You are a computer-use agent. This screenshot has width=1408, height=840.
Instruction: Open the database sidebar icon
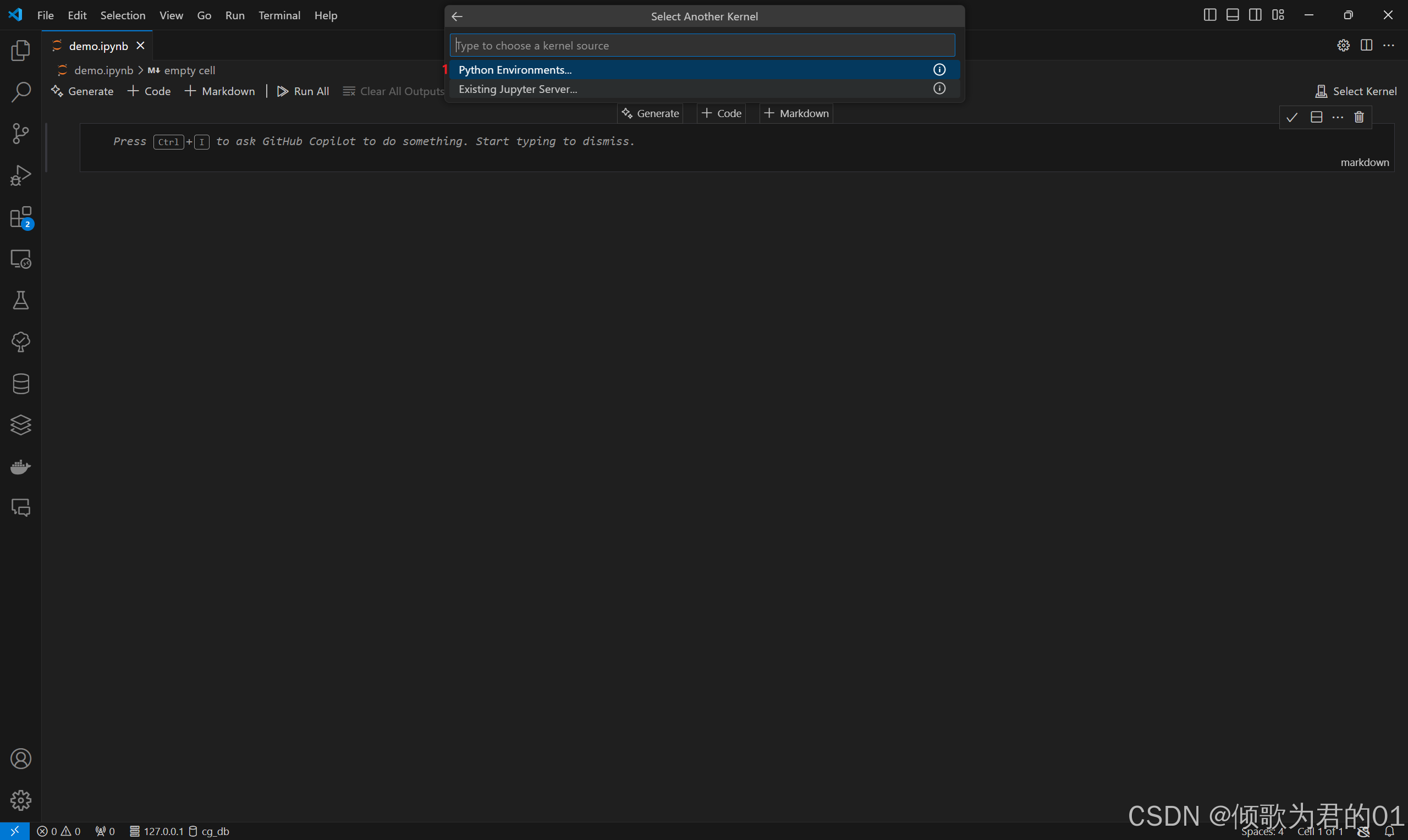click(x=20, y=384)
